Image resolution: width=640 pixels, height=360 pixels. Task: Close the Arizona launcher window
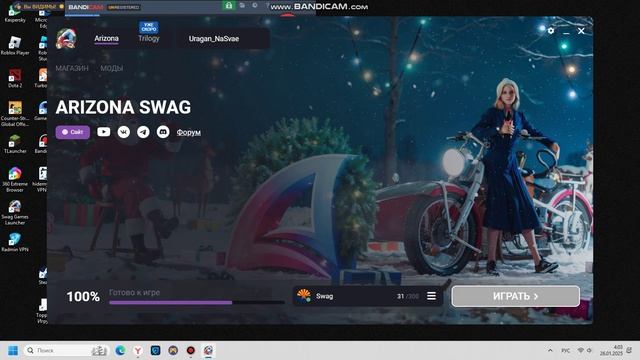coord(581,31)
